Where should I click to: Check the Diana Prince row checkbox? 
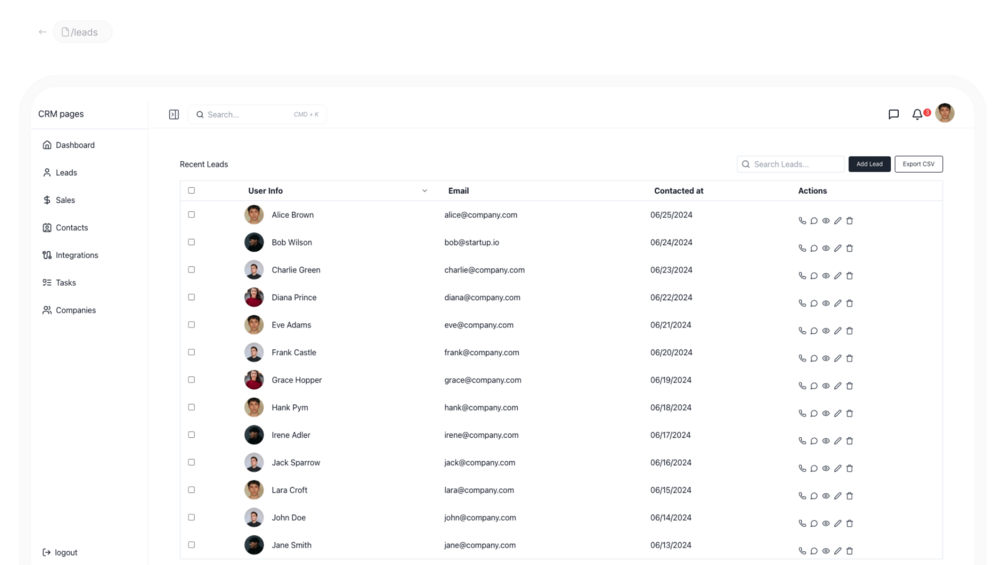(191, 297)
